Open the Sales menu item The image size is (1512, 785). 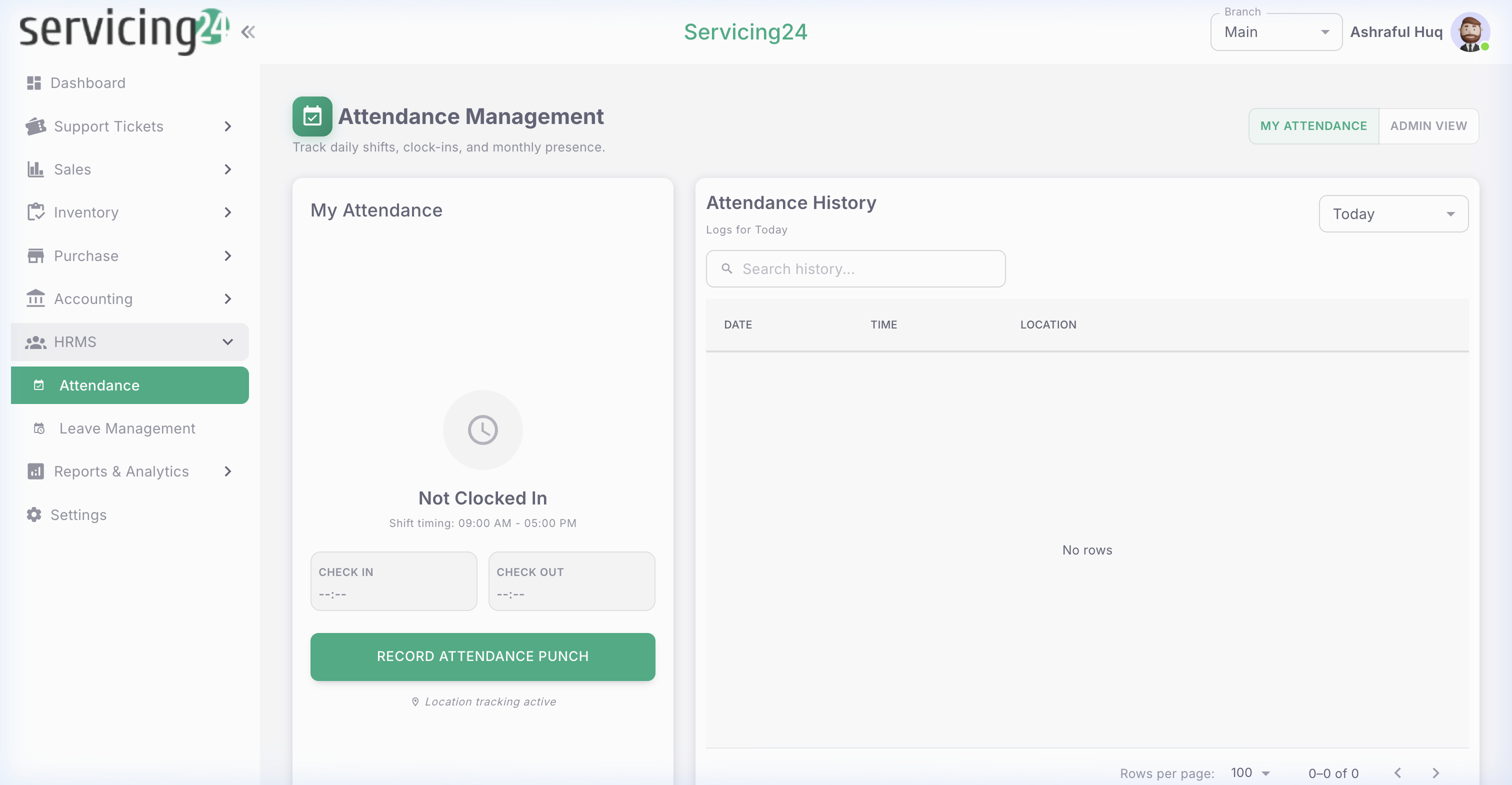[129, 169]
